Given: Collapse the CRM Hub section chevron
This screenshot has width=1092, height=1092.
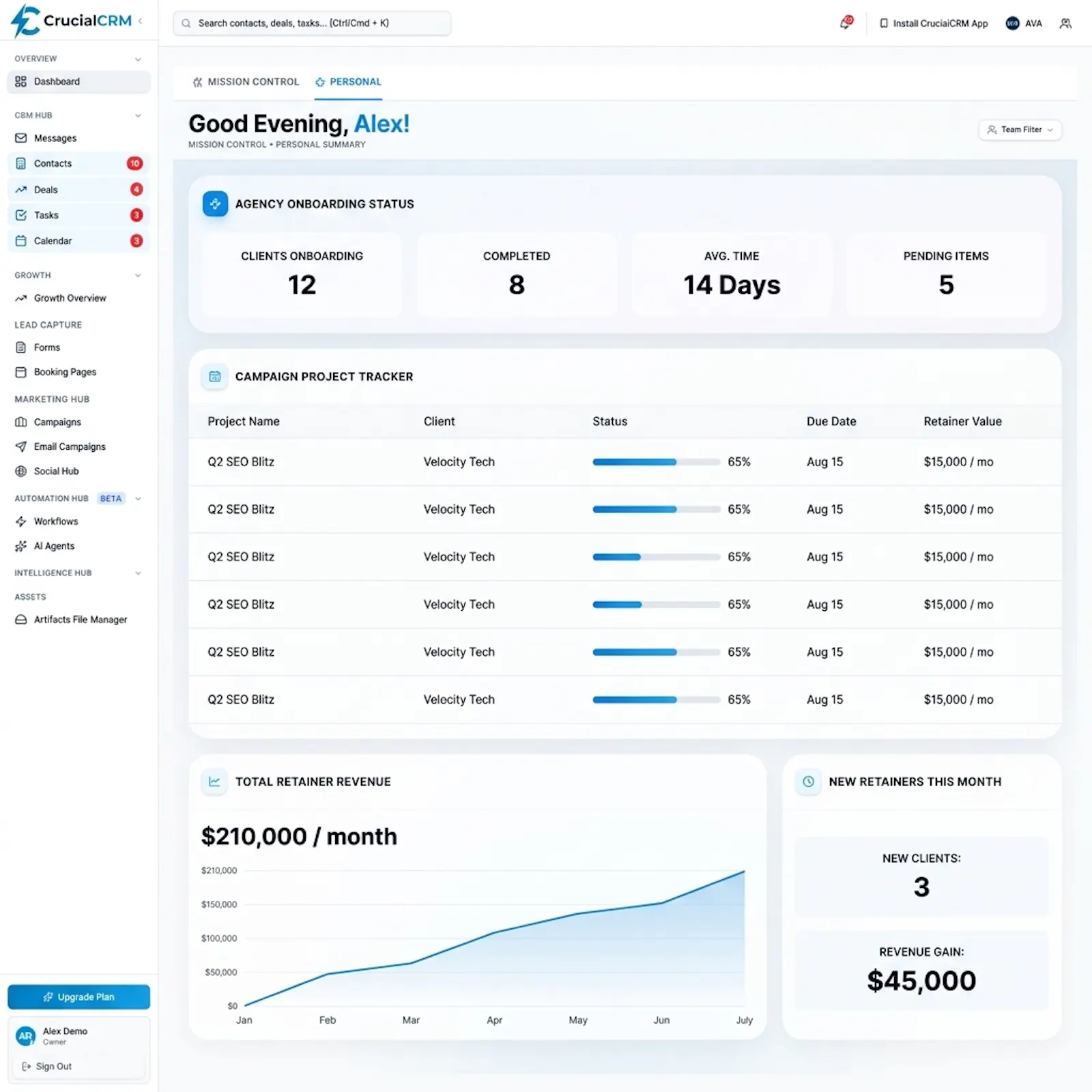Looking at the screenshot, I should click(138, 116).
